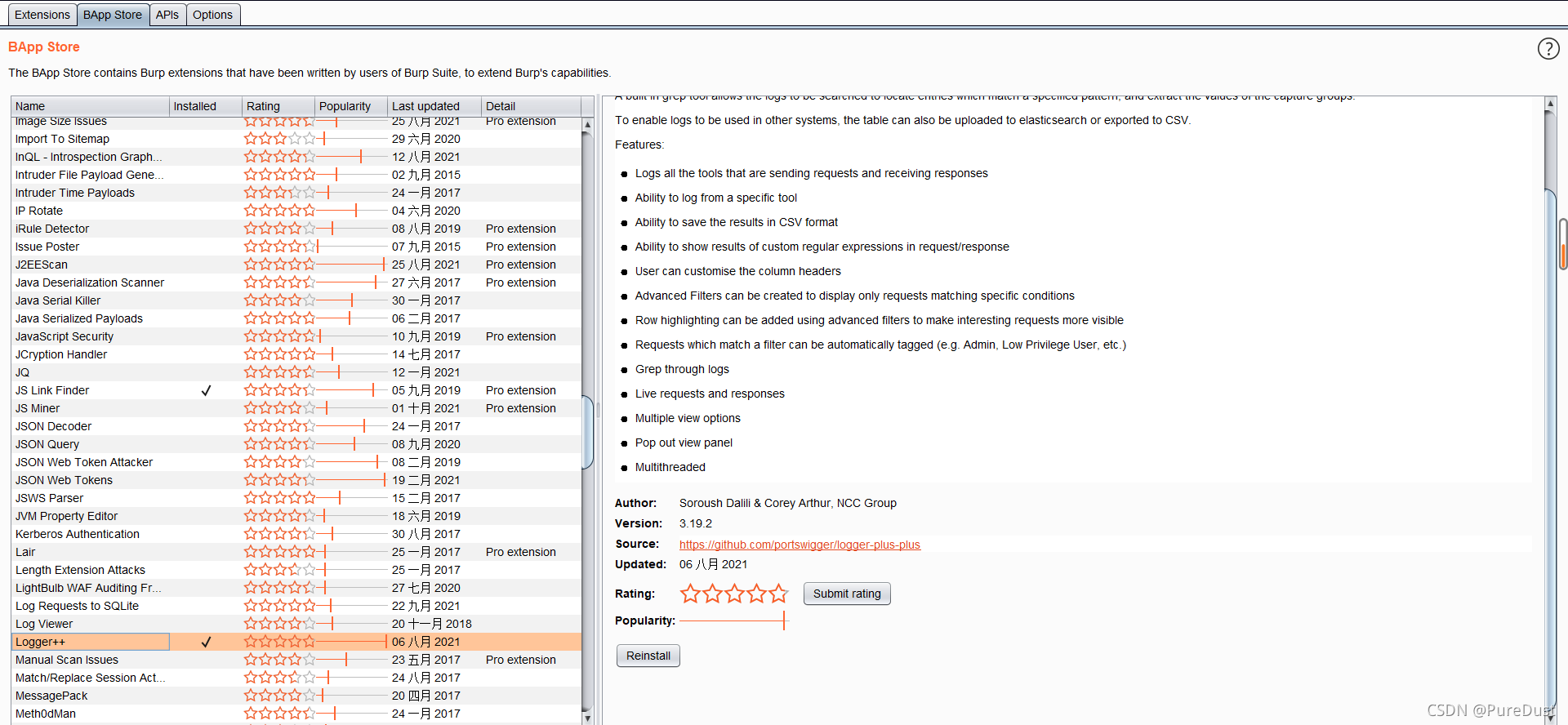Click popularity bar of JSON Web Tokens row
The height and width of the screenshot is (725, 1568).
click(x=351, y=480)
